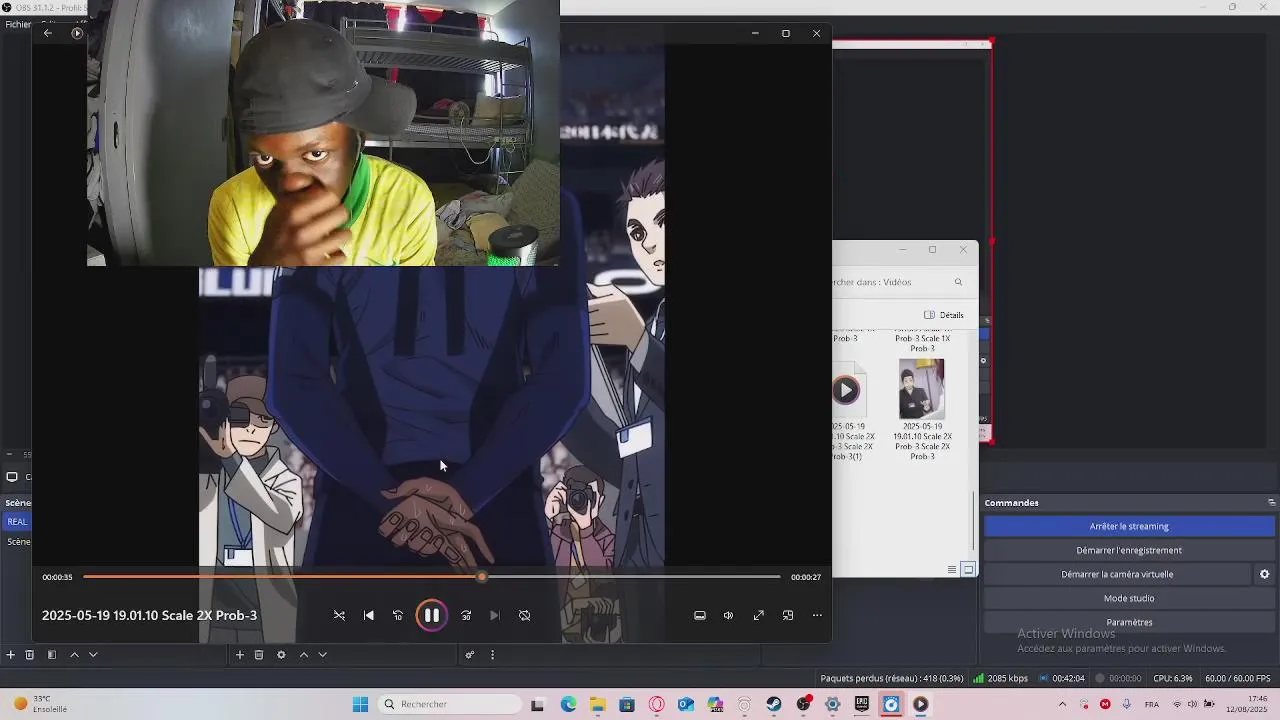The image size is (1280, 720).
Task: Switch the video to full screen
Action: click(759, 616)
